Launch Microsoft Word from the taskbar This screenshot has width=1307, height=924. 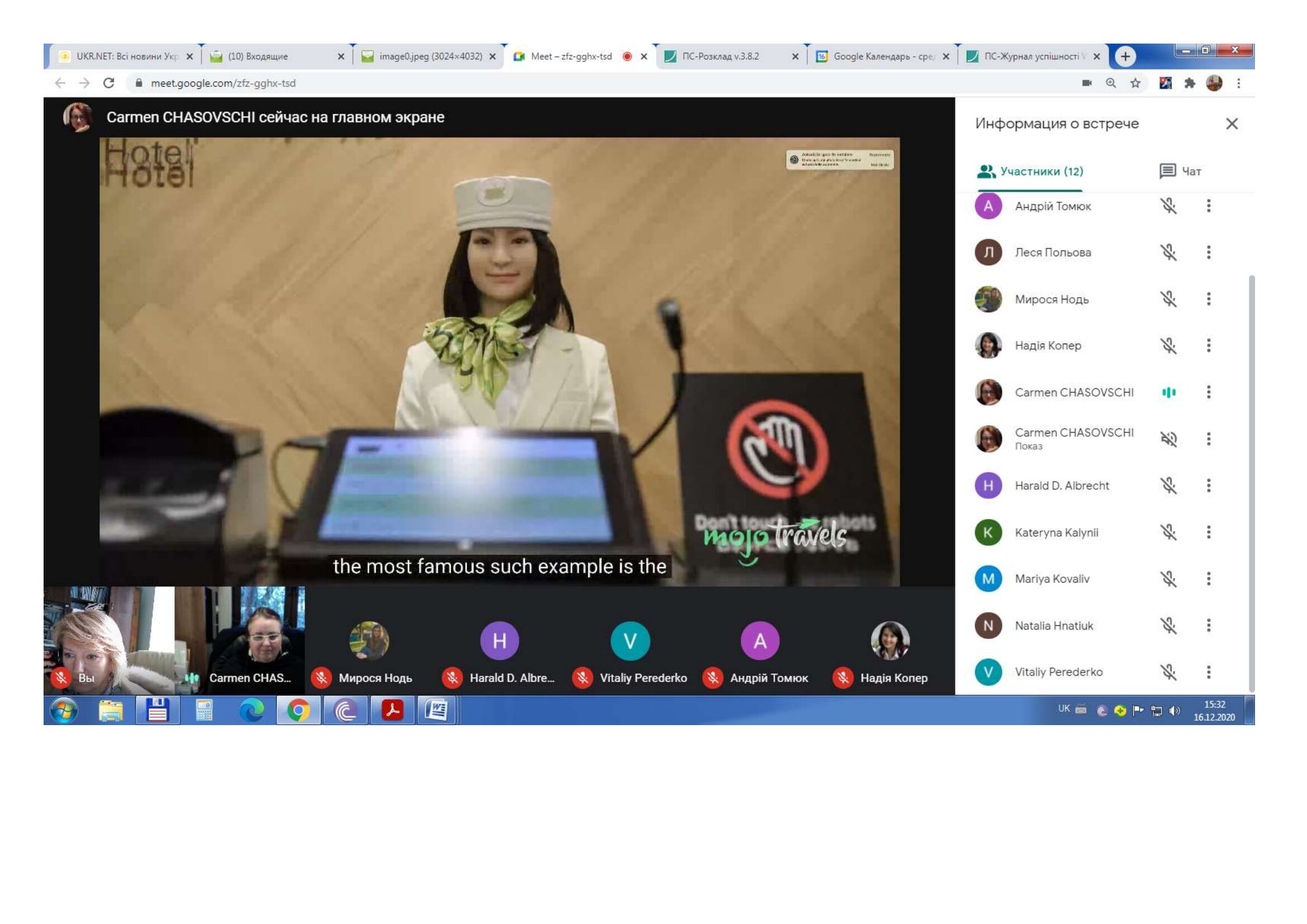tap(436, 710)
